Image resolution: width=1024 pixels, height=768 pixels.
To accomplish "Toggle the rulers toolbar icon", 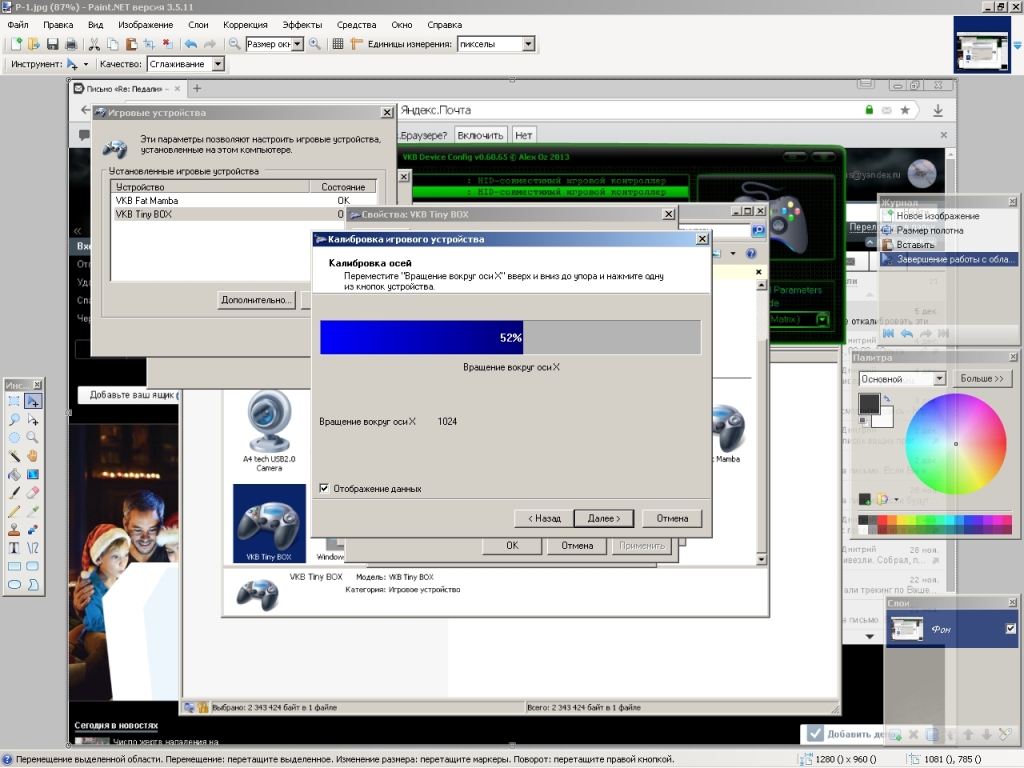I will (356, 44).
